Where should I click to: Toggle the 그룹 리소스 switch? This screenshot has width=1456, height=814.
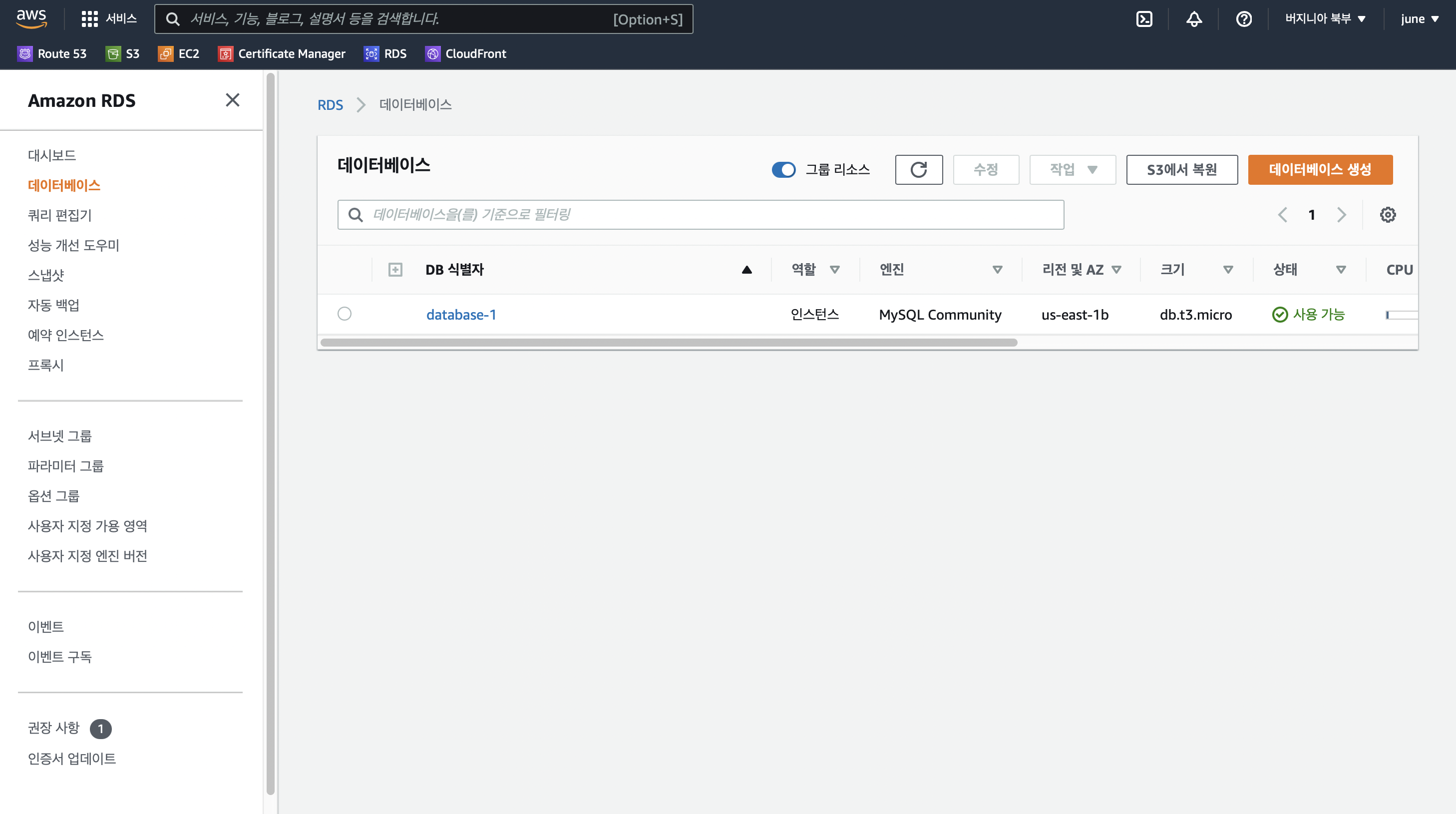(783, 170)
